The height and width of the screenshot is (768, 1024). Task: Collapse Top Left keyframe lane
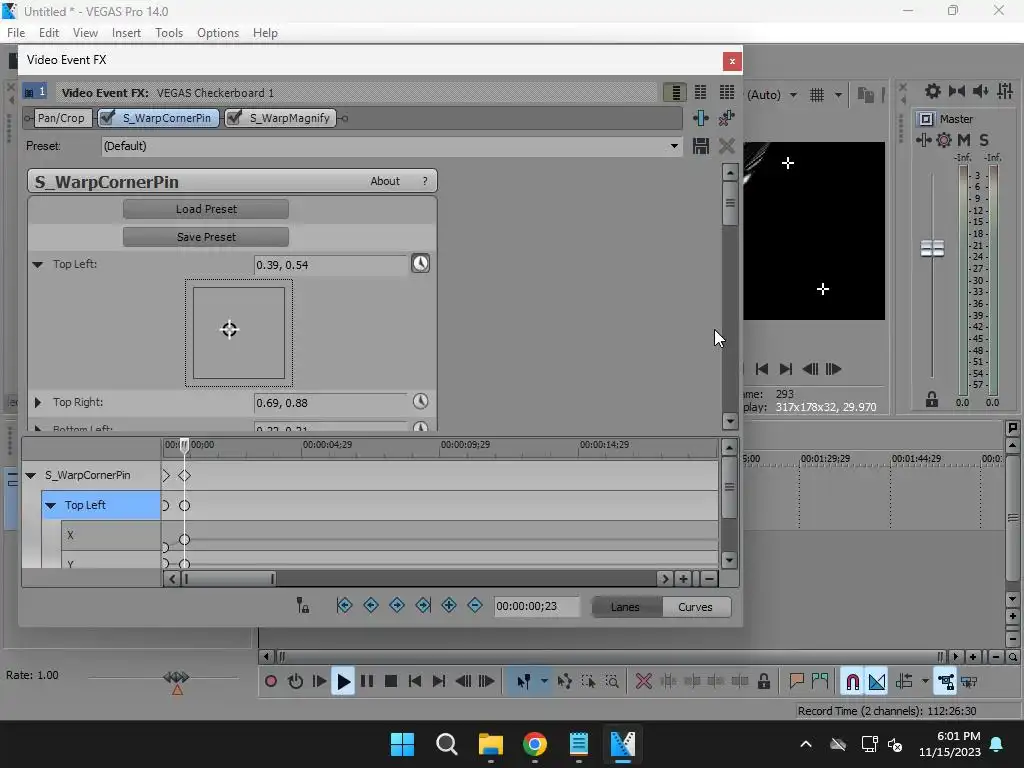pyautogui.click(x=50, y=505)
